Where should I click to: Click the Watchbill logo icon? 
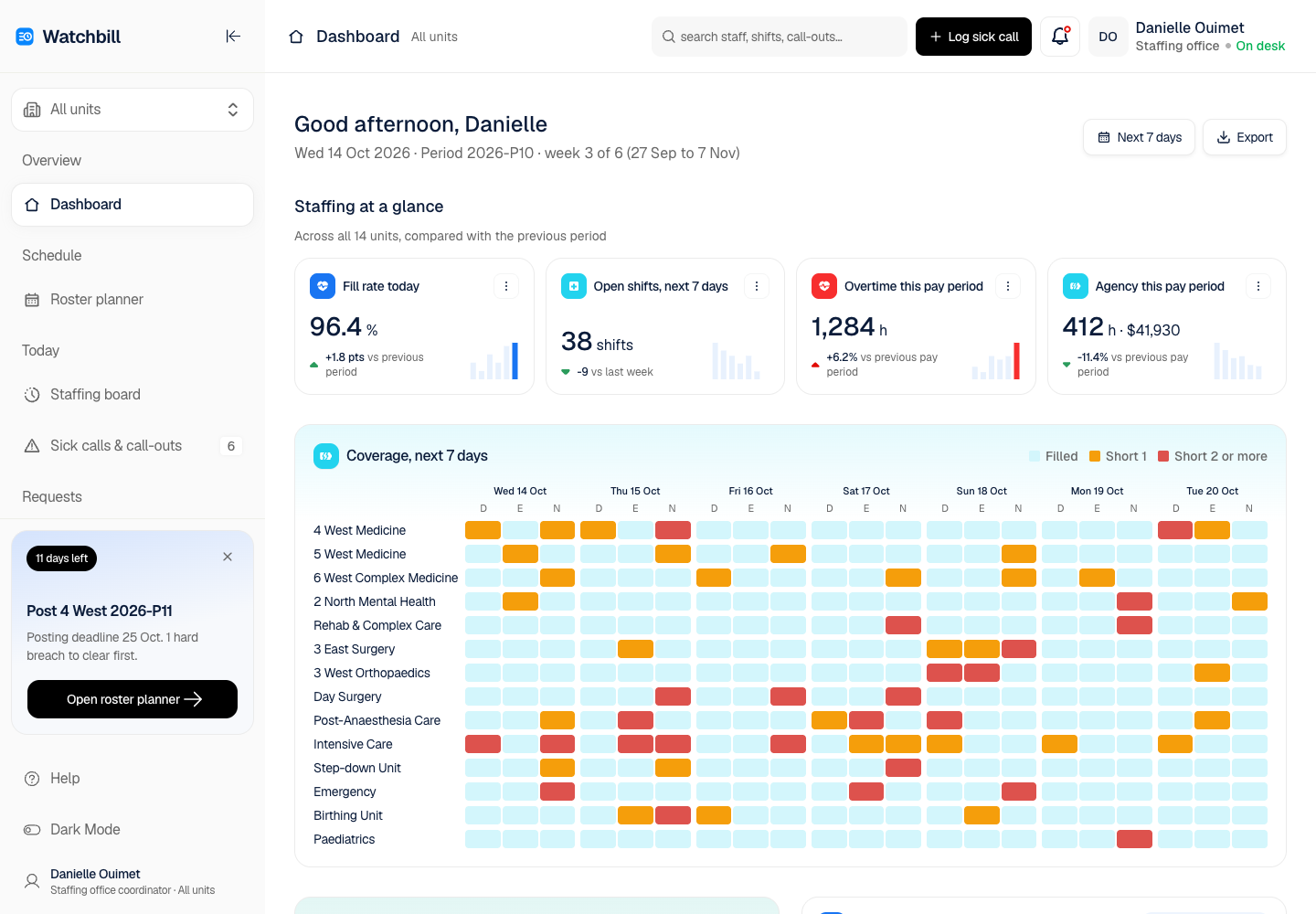click(x=25, y=37)
